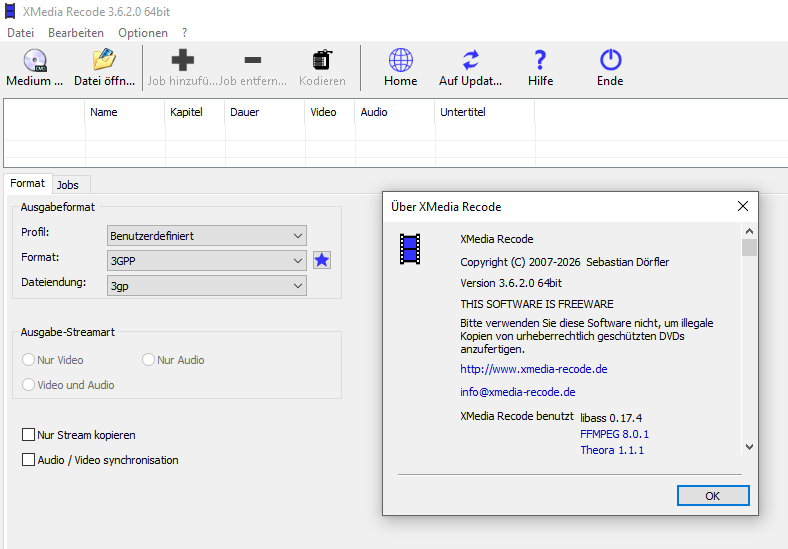Select the Format tab
The width and height of the screenshot is (788, 549).
pos(28,183)
